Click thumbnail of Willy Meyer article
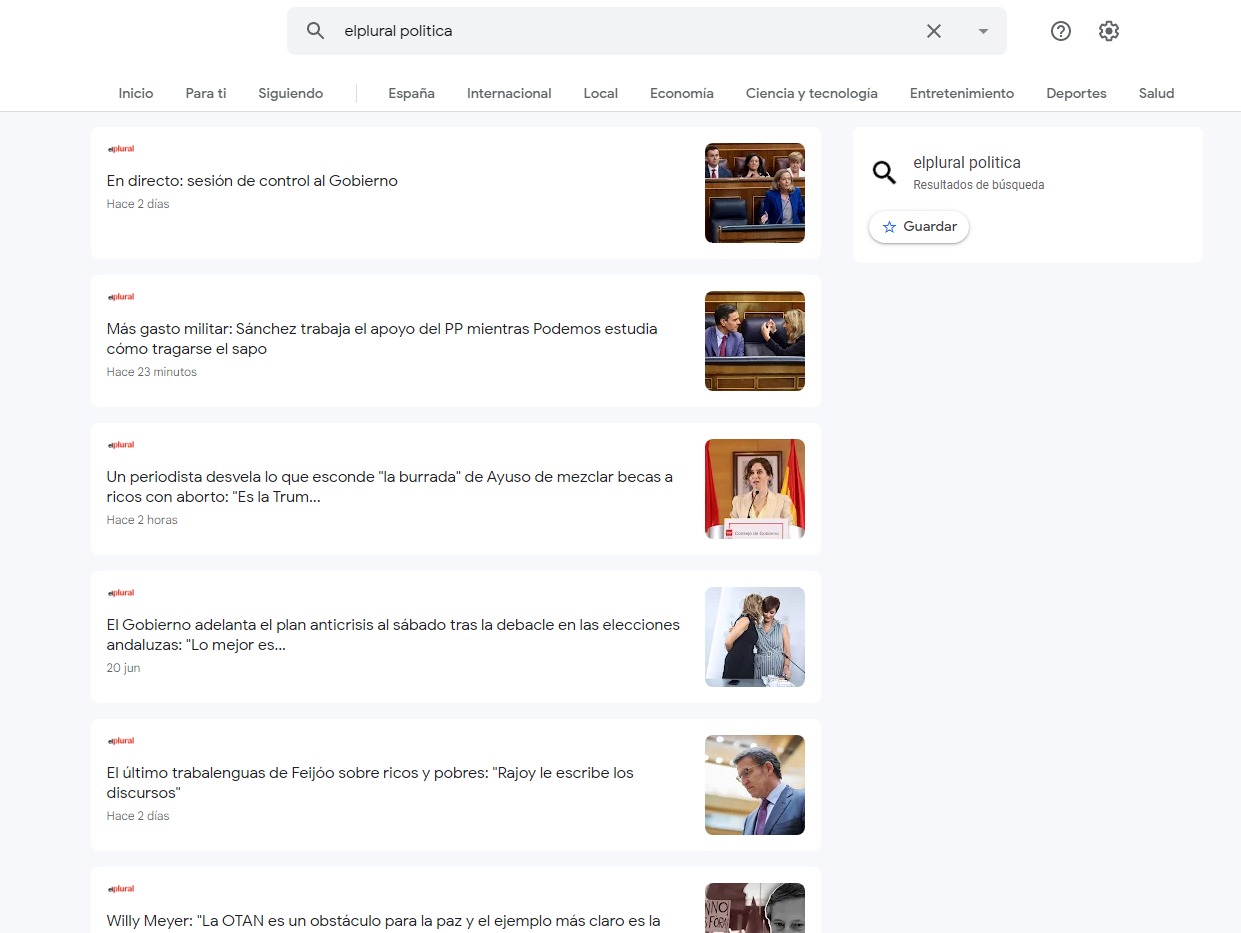The height and width of the screenshot is (933, 1241). point(755,908)
